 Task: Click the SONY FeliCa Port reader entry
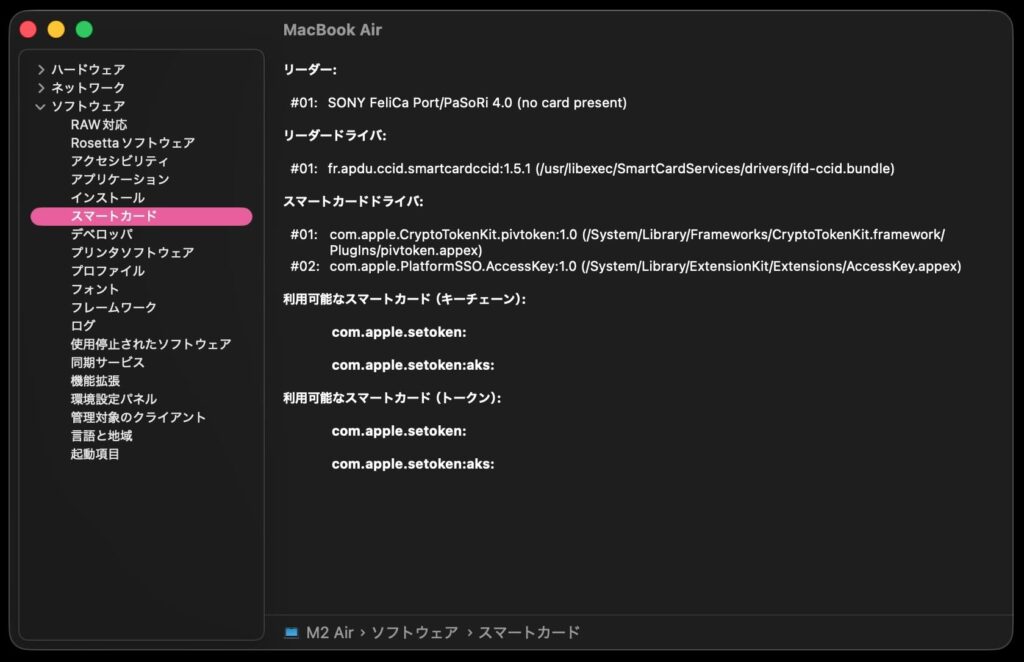click(x=476, y=103)
